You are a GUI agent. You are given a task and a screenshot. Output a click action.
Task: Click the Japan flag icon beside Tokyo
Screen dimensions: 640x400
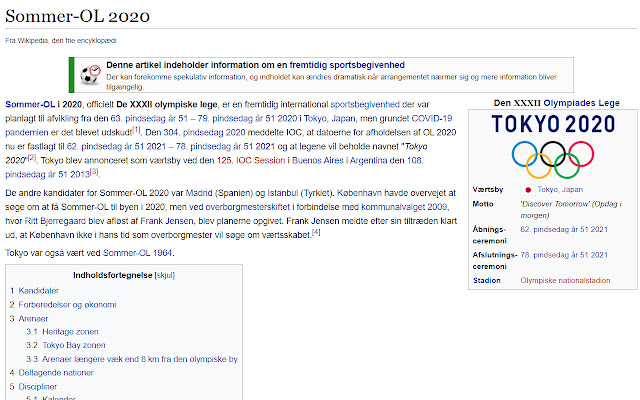point(528,190)
